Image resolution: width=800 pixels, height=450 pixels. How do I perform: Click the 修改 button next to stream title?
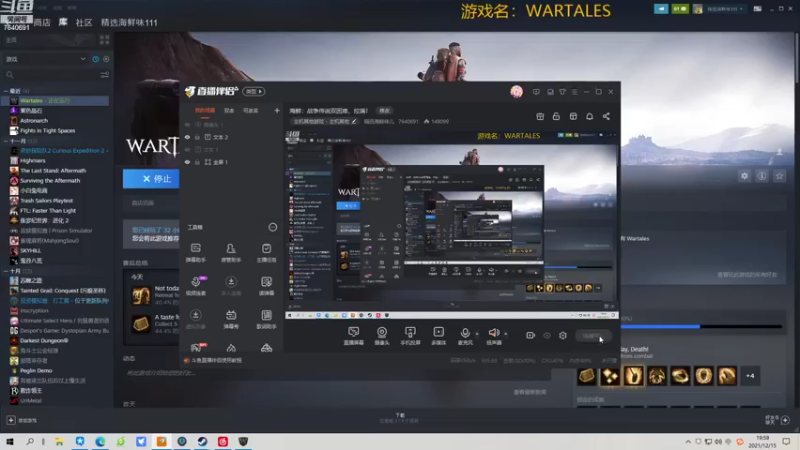point(384,111)
